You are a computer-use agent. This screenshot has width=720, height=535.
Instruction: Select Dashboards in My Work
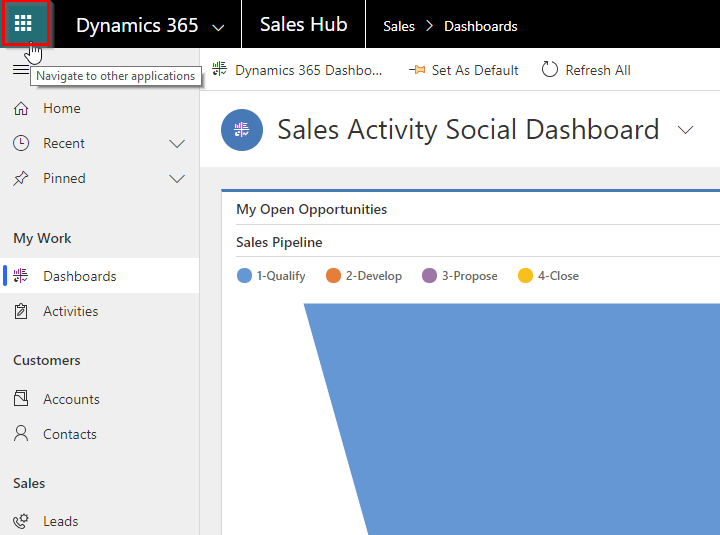coord(100,276)
